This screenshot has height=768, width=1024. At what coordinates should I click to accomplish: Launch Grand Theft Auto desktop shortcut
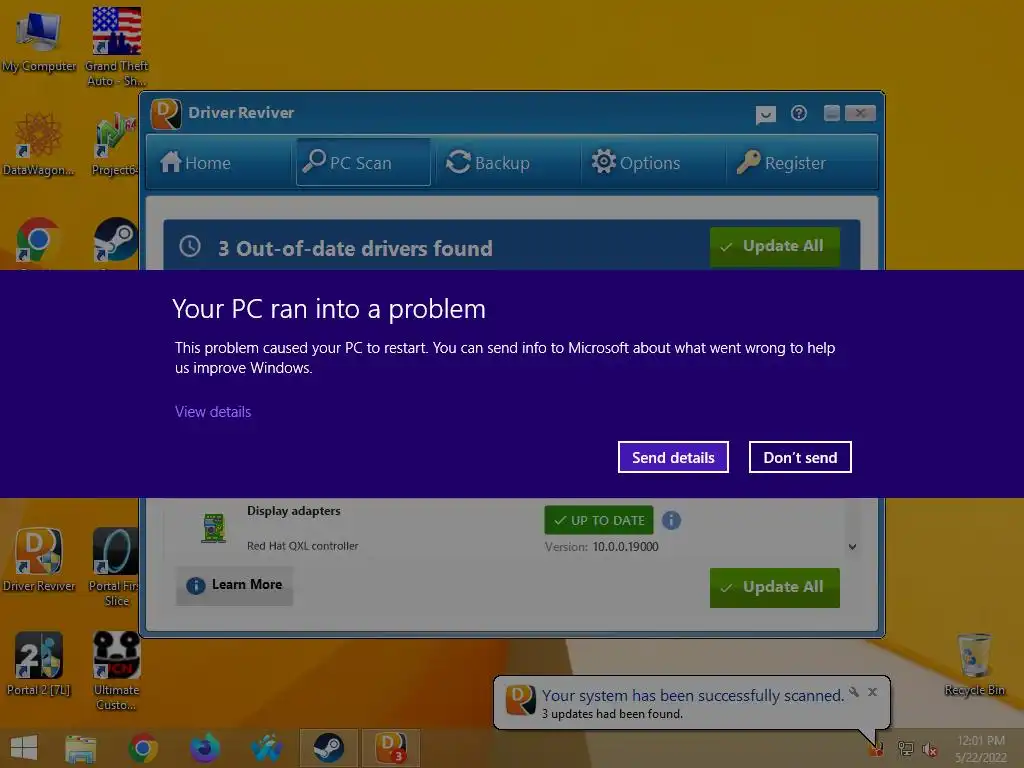116,46
